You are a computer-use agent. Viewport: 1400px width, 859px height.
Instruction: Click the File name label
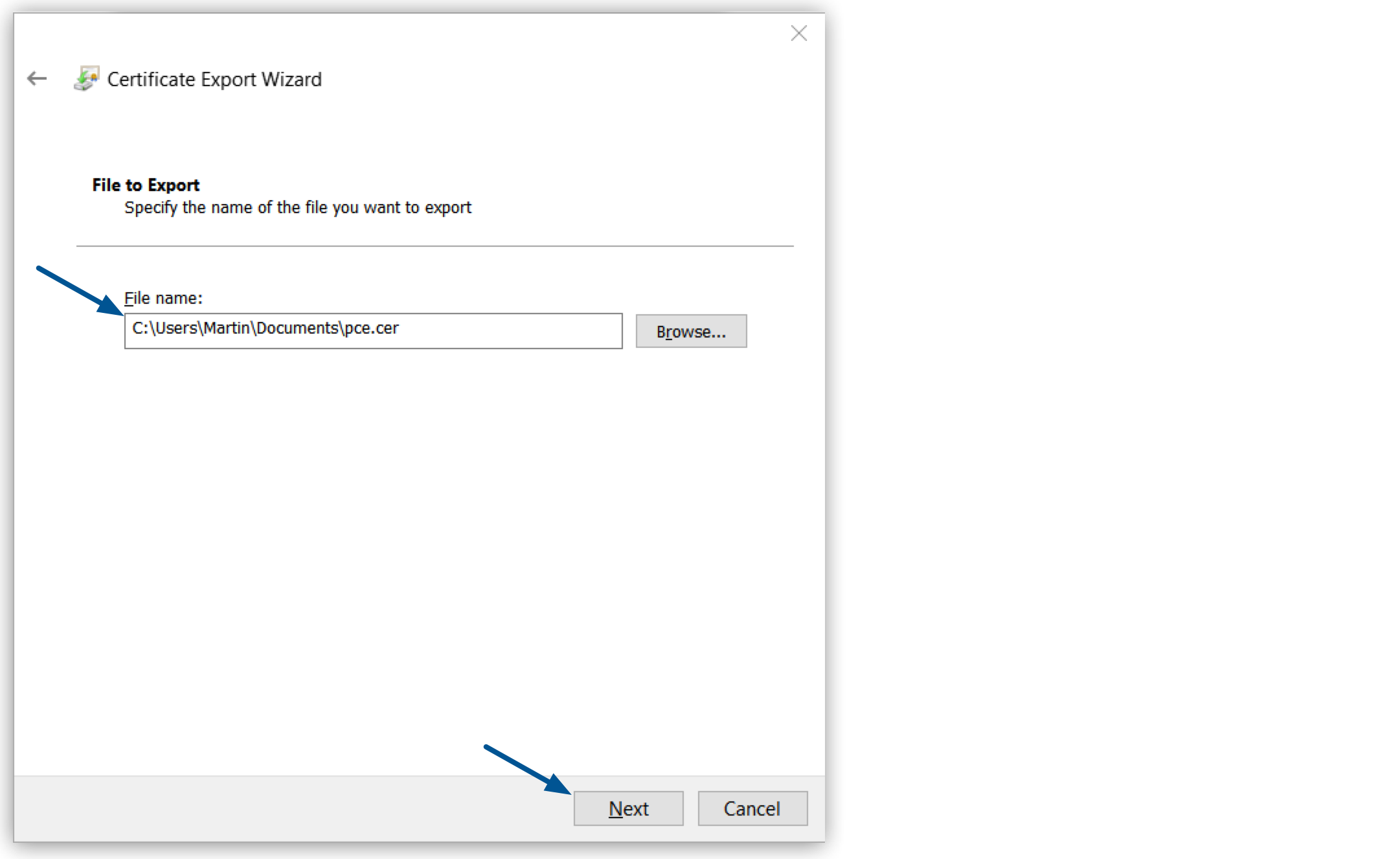coord(163,298)
